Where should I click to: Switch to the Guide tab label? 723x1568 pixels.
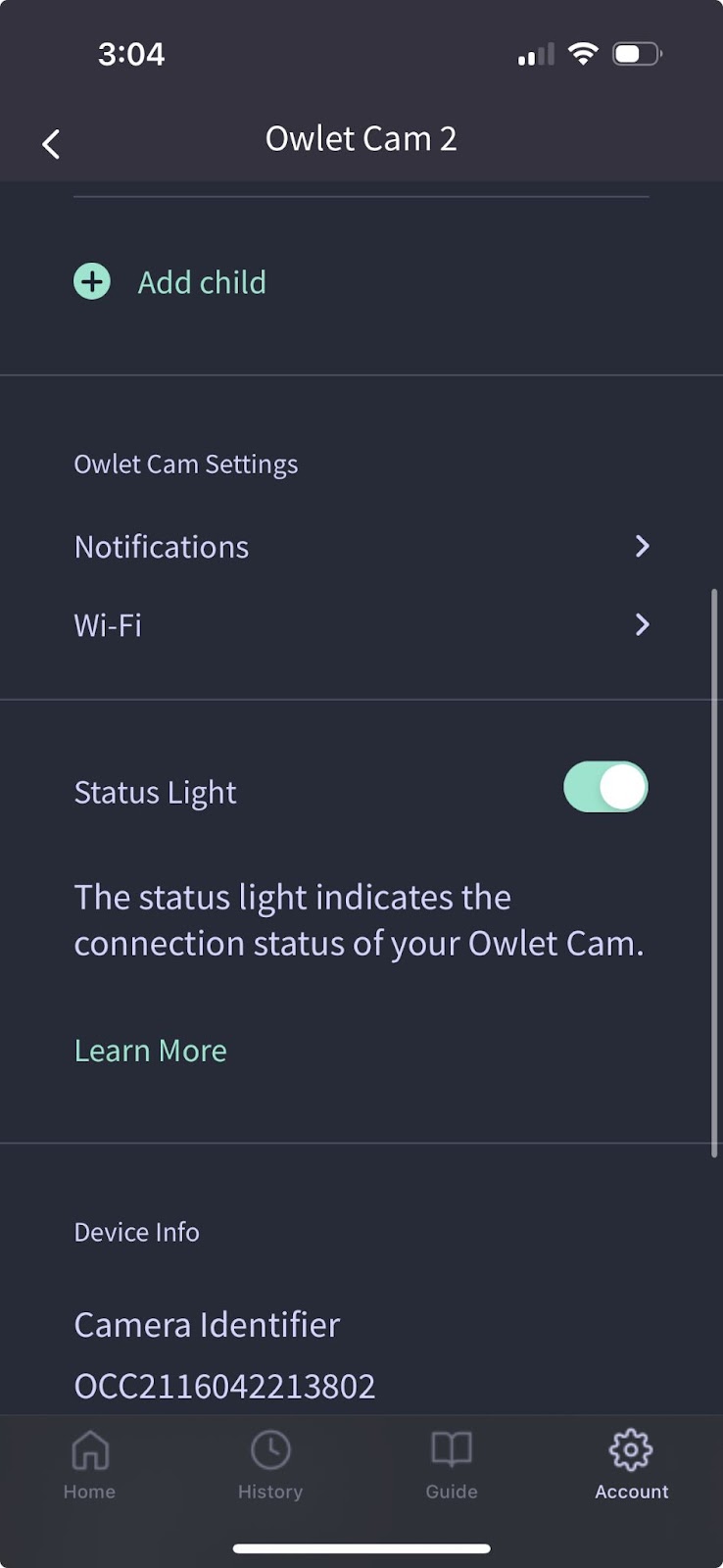tap(452, 1492)
